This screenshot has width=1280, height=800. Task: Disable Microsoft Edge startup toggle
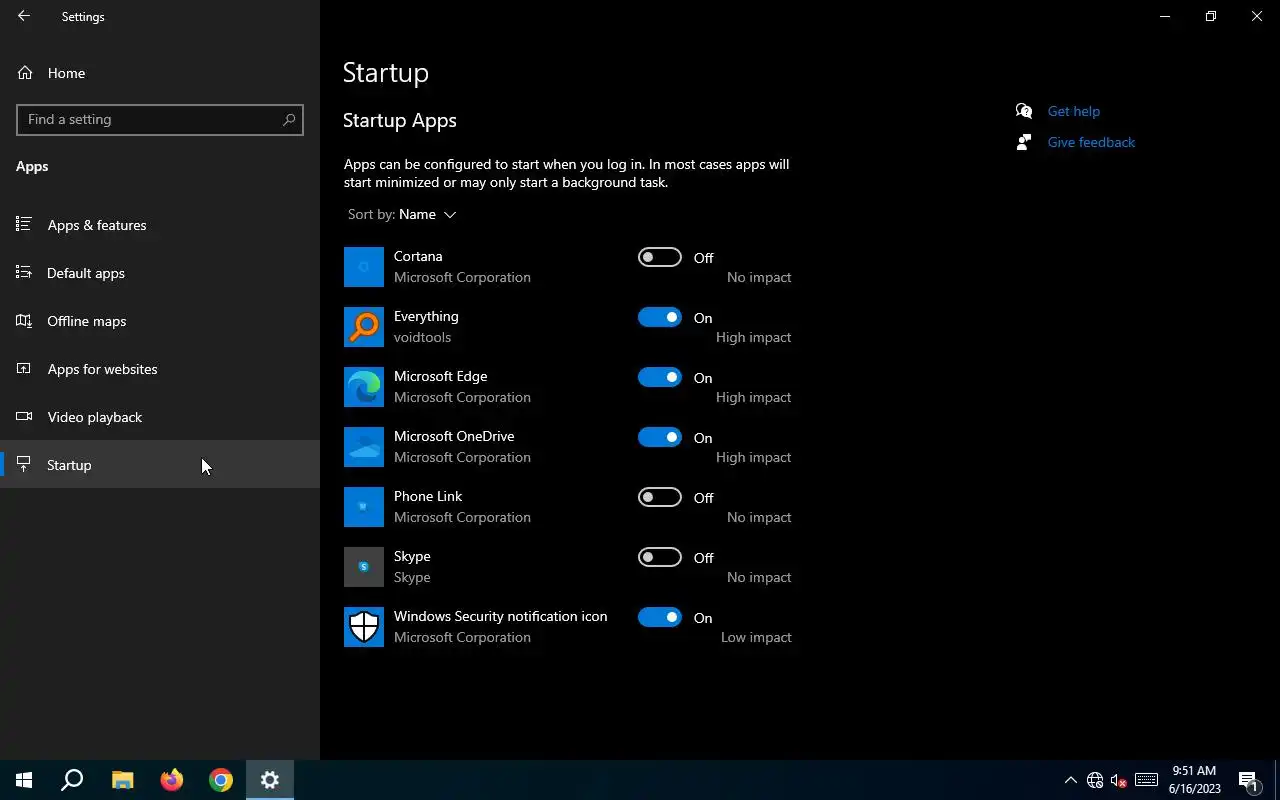(660, 377)
